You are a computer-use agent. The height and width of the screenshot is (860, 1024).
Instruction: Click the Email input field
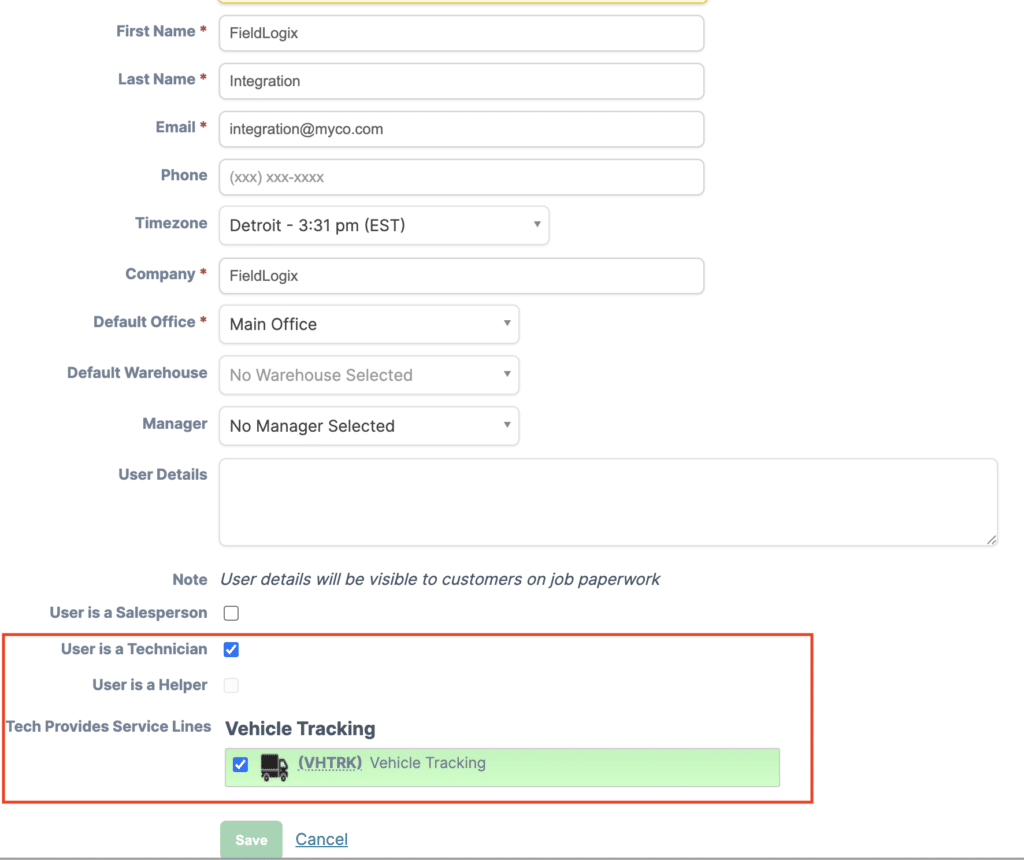point(461,129)
